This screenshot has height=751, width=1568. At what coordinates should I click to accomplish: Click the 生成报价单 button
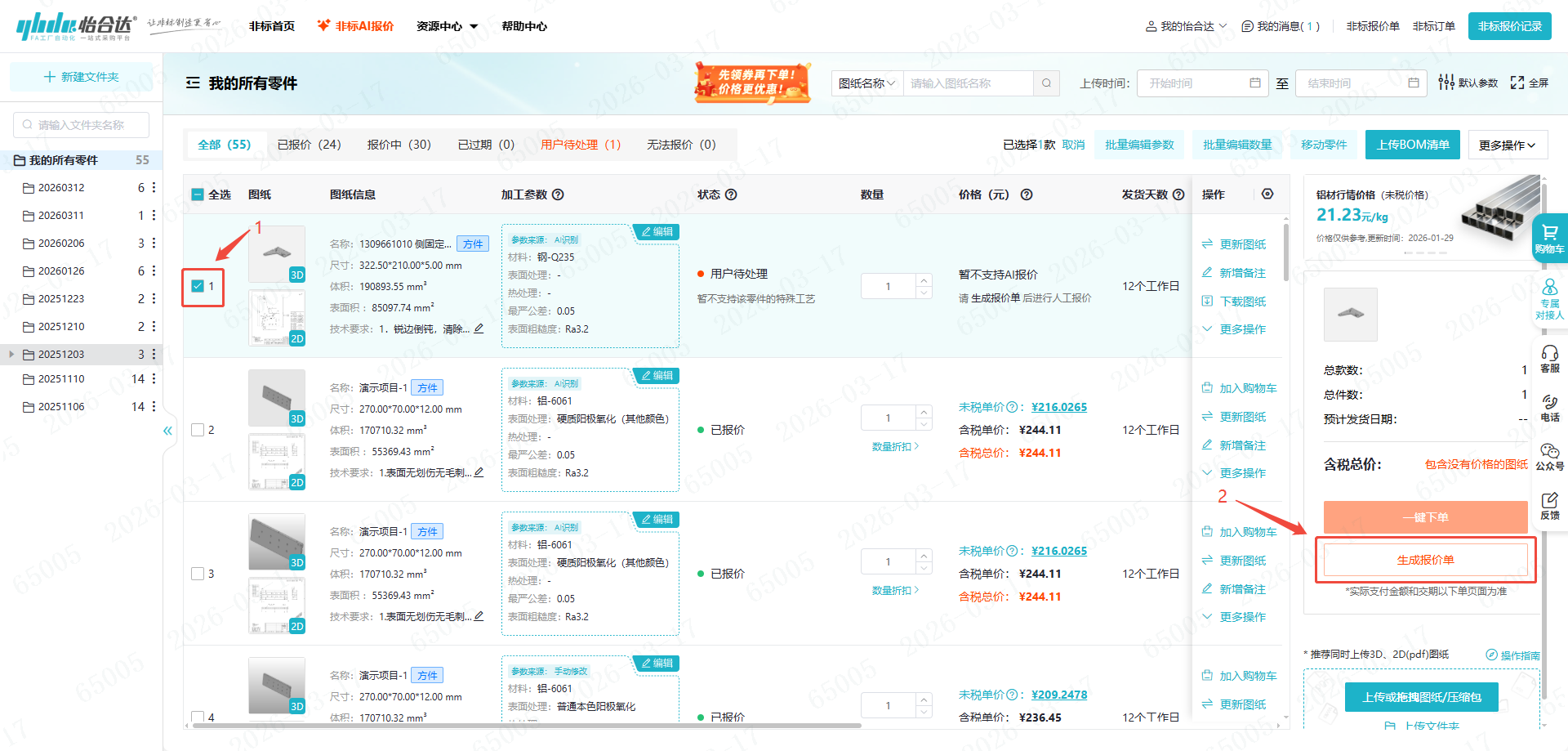(1425, 560)
